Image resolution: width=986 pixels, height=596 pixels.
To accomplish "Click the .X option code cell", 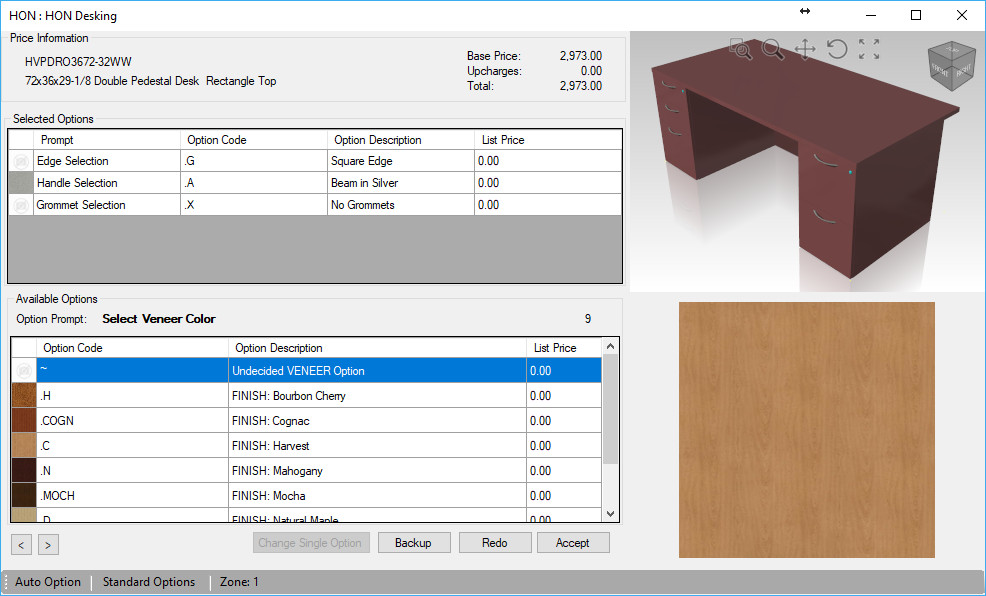I will click(x=254, y=205).
